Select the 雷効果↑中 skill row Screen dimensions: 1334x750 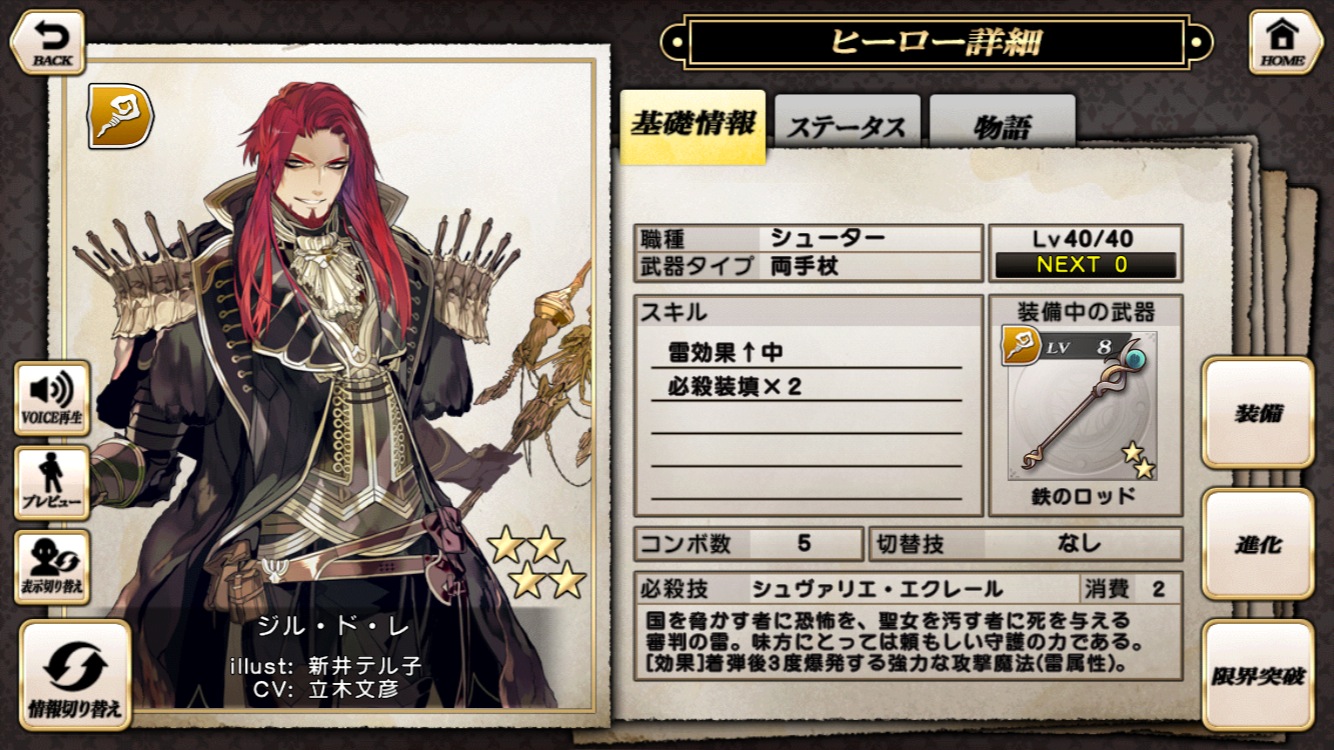pyautogui.click(x=807, y=352)
